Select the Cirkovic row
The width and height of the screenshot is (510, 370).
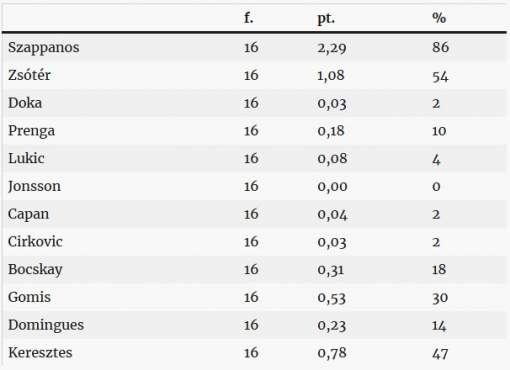(x=255, y=242)
